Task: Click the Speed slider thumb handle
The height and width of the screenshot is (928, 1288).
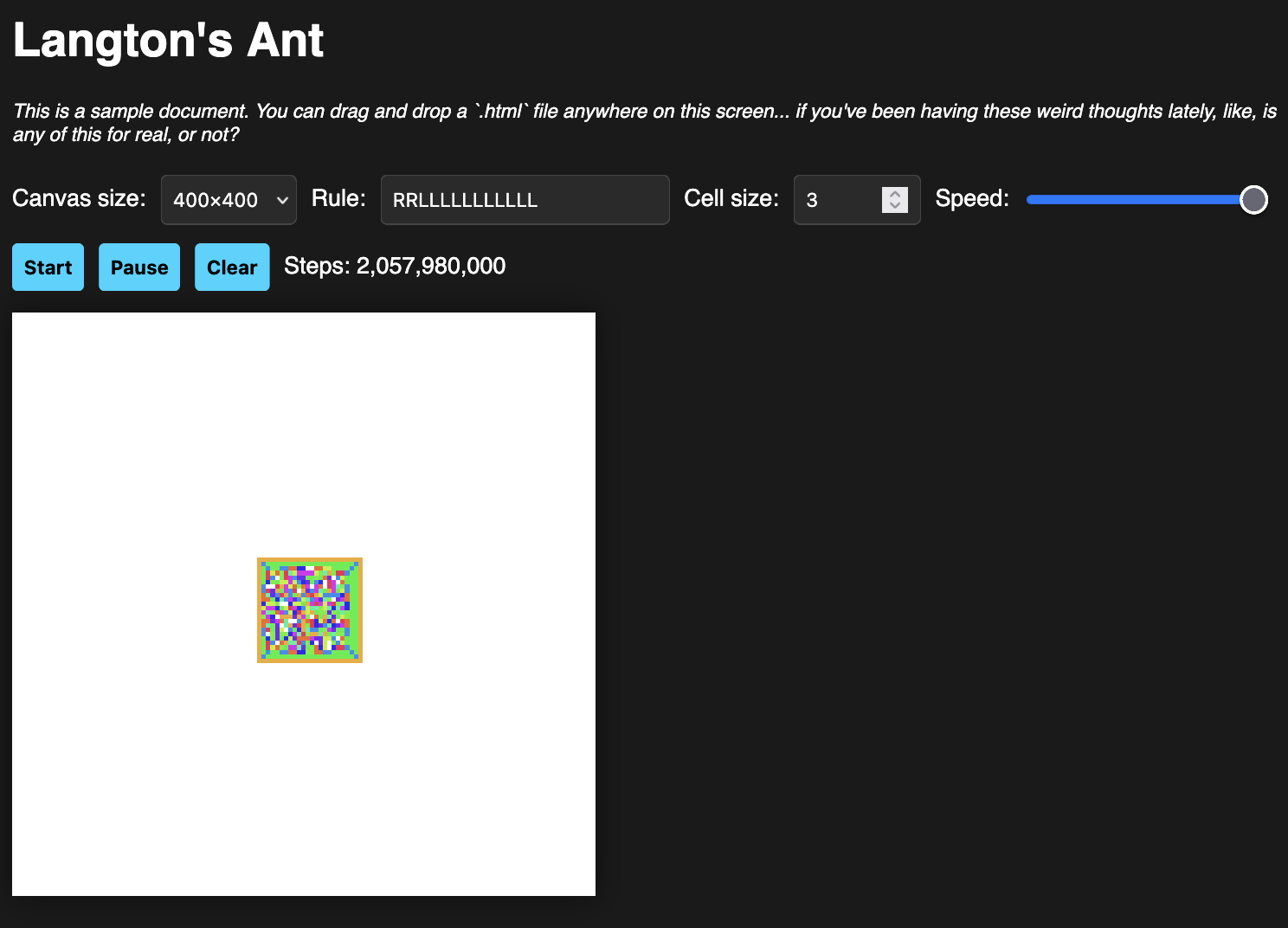Action: (1253, 200)
